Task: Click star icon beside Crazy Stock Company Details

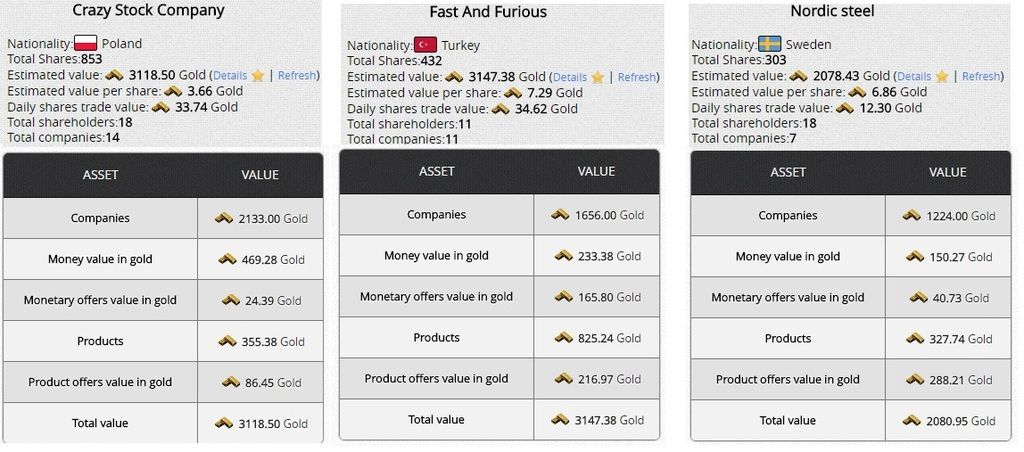Action: [x=258, y=75]
